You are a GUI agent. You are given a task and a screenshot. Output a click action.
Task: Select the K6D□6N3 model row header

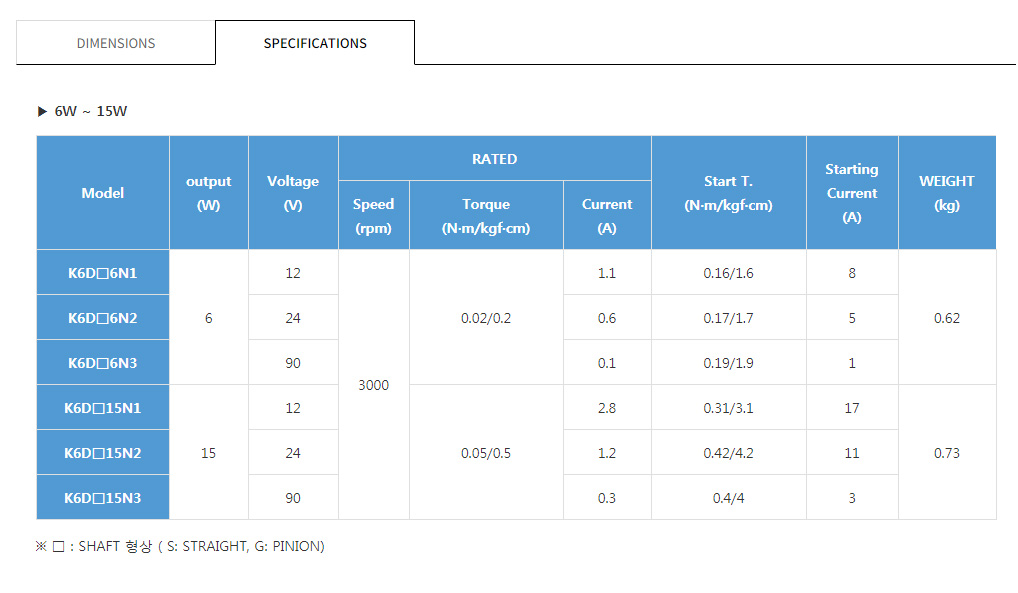(103, 363)
